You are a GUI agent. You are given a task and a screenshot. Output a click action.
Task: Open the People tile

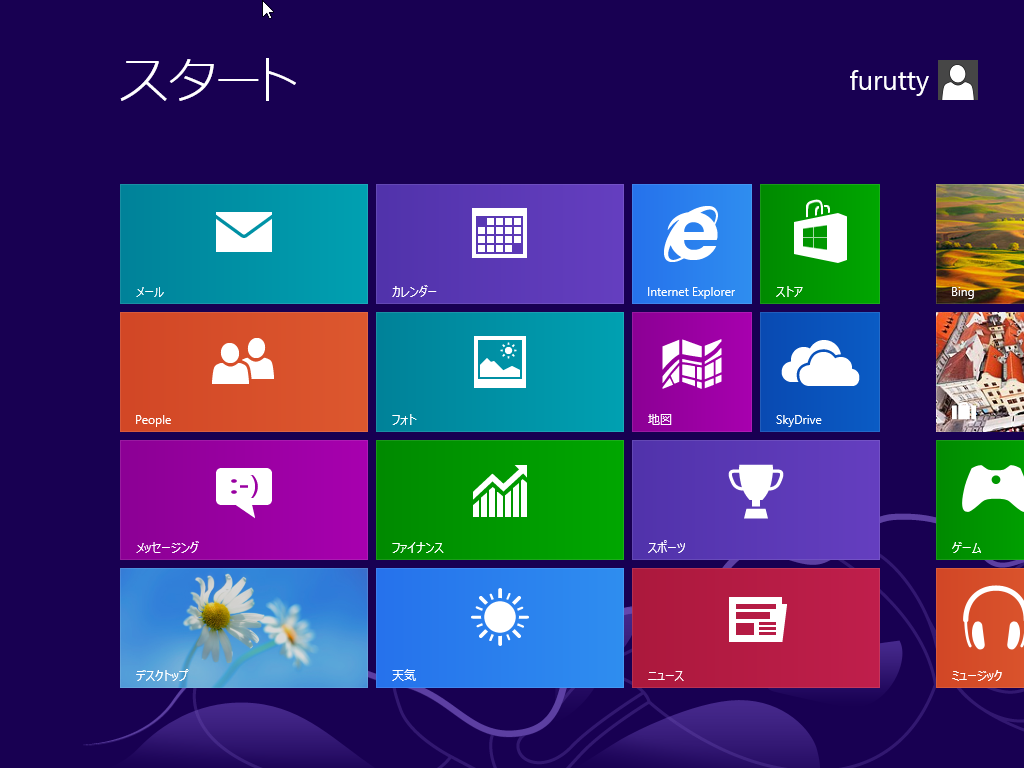point(244,372)
